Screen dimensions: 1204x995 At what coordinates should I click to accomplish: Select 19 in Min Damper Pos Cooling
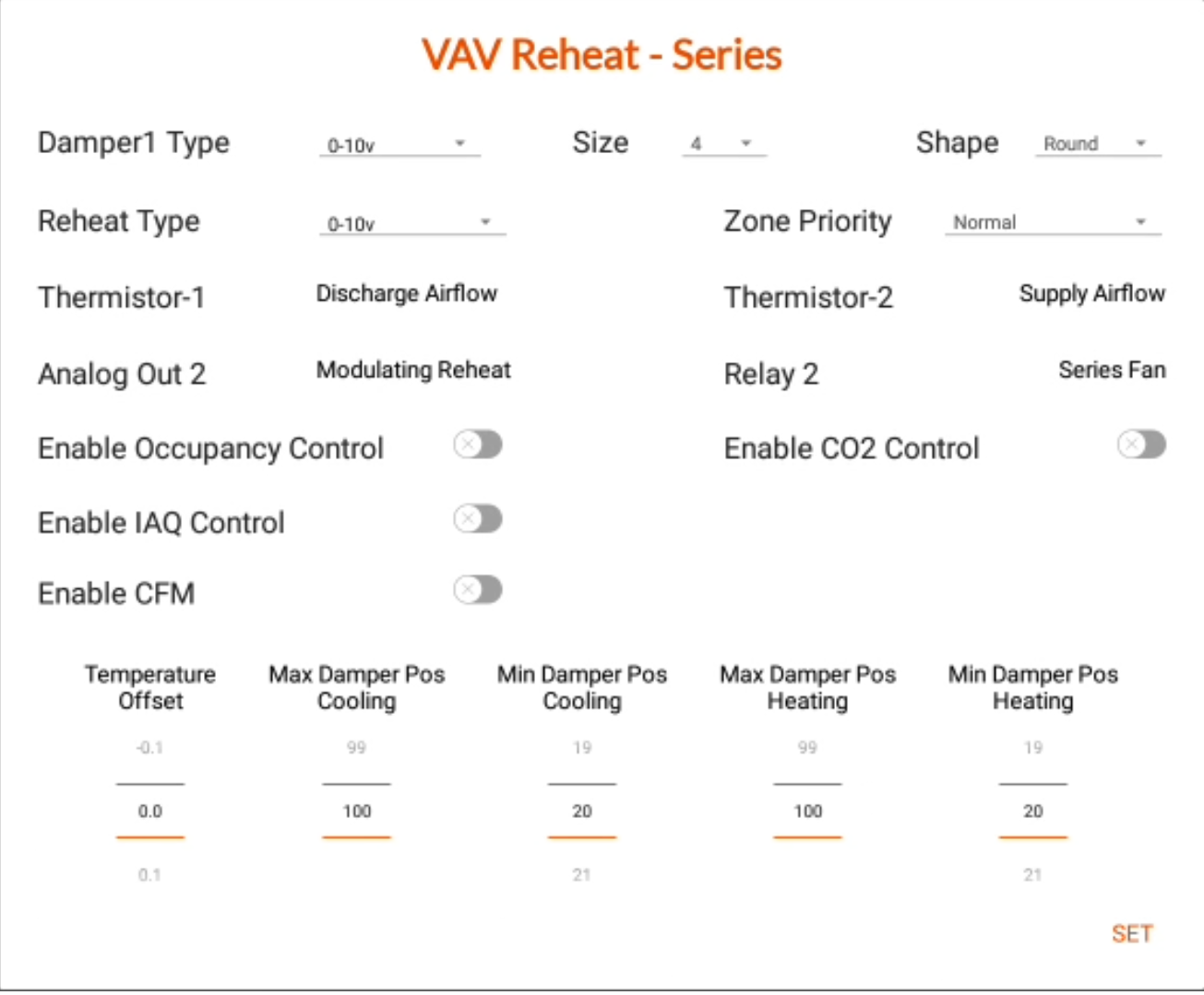pyautogui.click(x=581, y=748)
